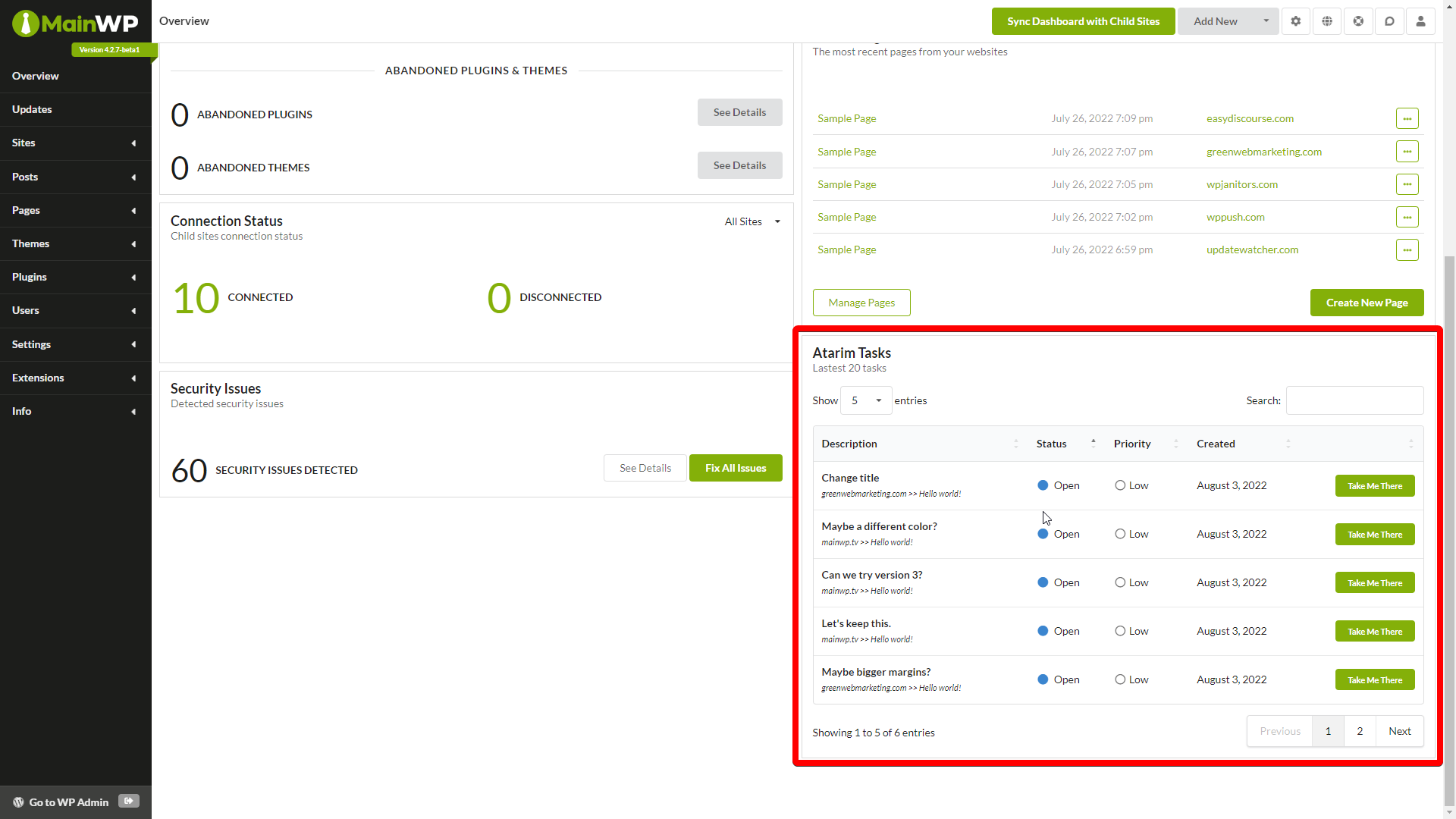Click the globe icon in top bar

point(1326,21)
